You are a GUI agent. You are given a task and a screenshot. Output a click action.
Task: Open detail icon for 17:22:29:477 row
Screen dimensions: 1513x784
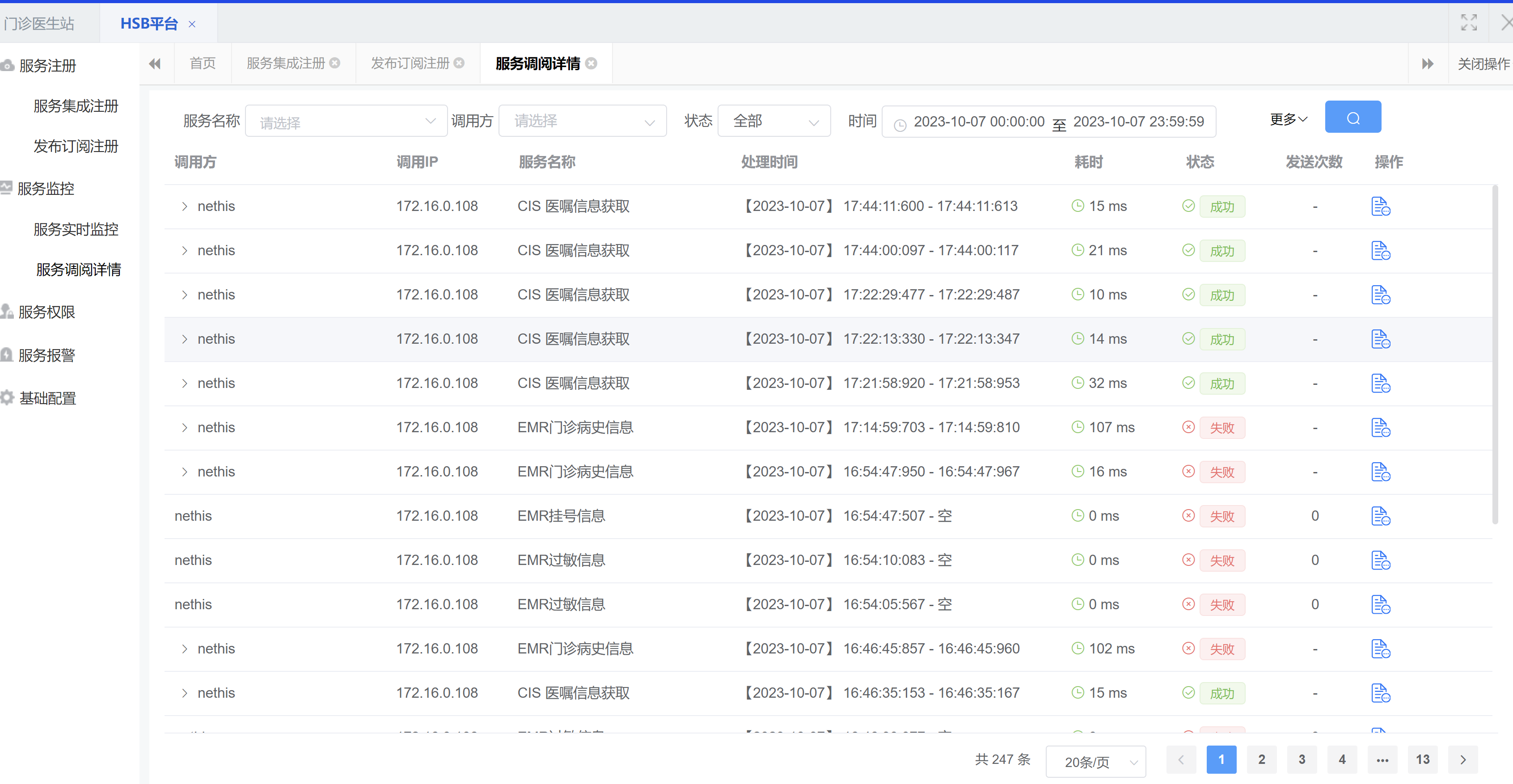(1380, 295)
